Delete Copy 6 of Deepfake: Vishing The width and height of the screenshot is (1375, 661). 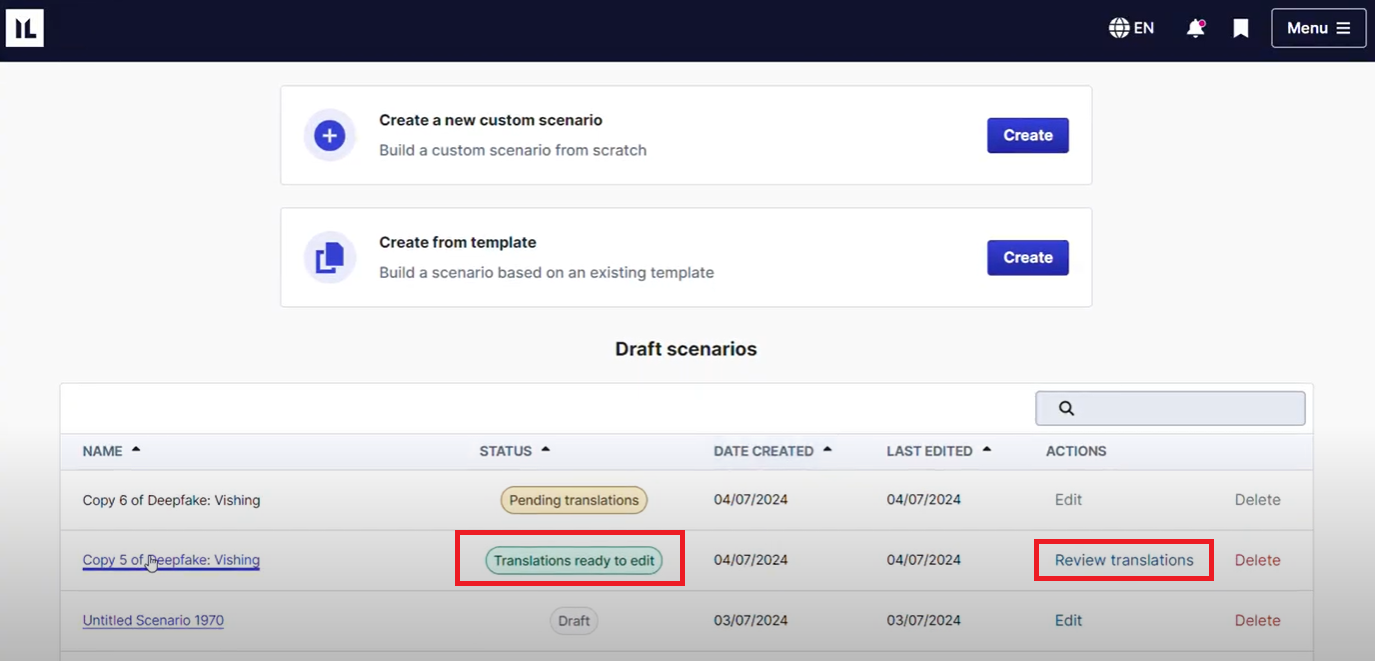point(1257,500)
